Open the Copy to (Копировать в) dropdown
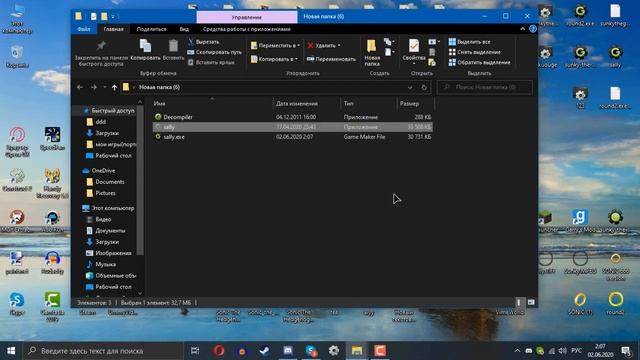 [274, 59]
